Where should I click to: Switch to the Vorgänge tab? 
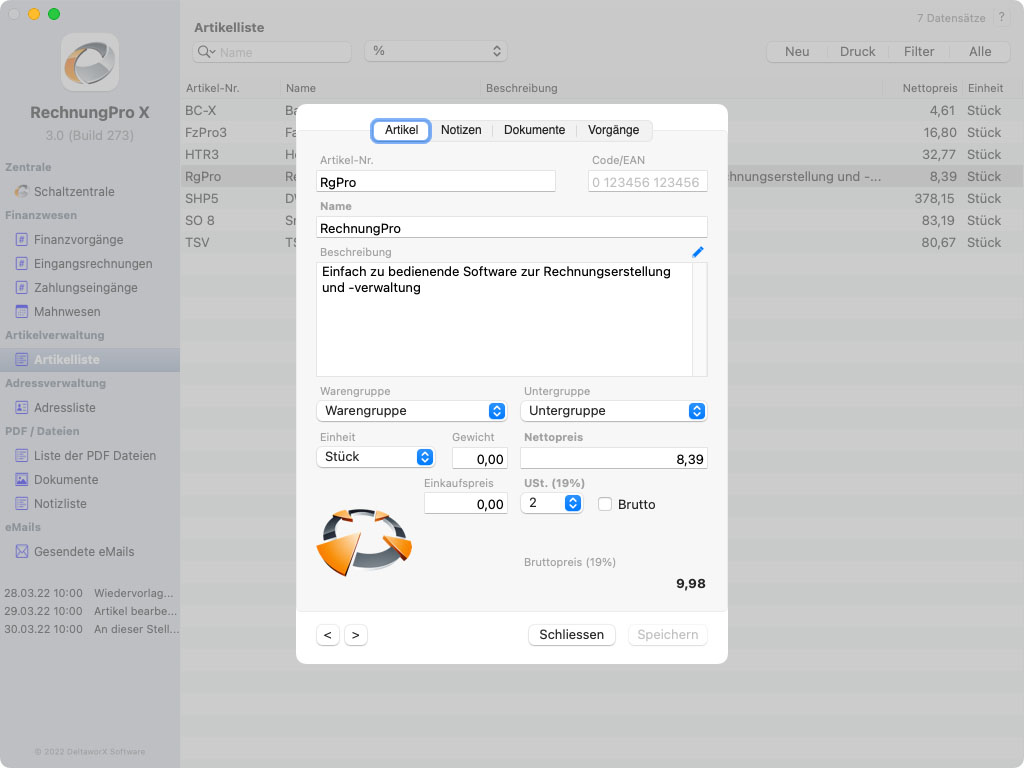click(x=613, y=130)
